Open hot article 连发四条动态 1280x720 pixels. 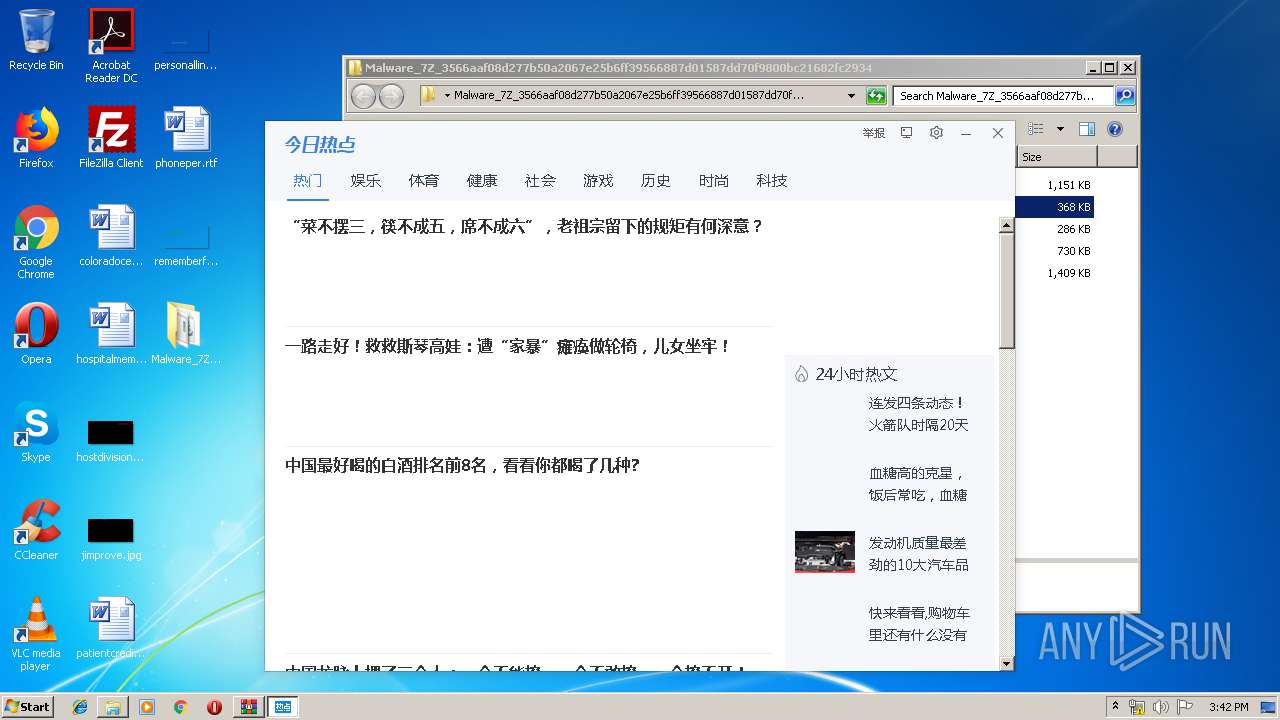[x=918, y=414]
